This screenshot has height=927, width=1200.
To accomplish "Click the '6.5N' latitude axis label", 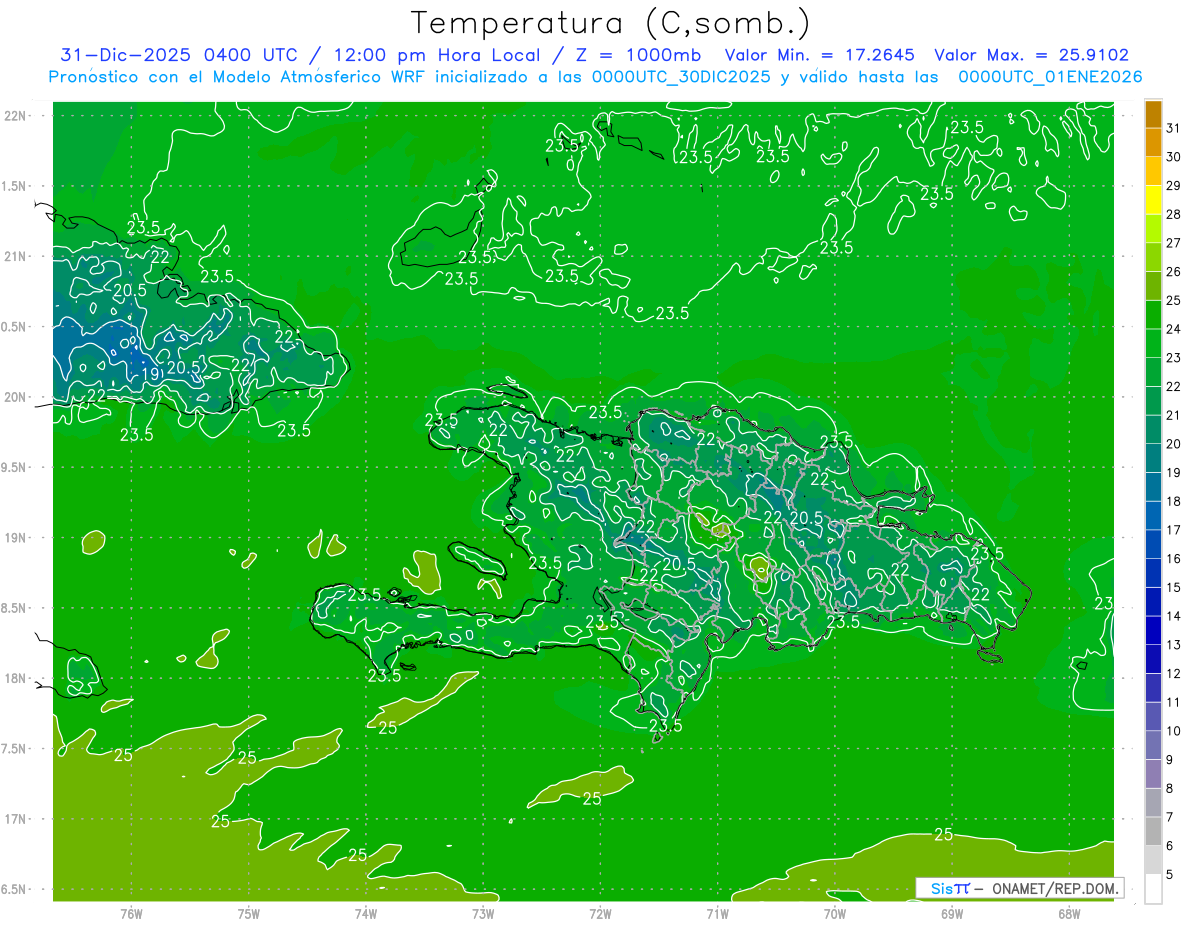I will [x=15, y=889].
